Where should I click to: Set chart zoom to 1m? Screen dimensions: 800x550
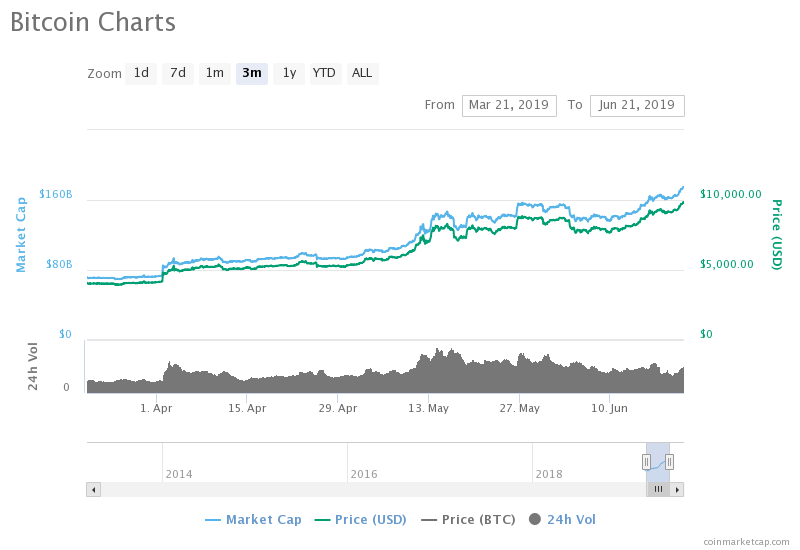coord(215,73)
